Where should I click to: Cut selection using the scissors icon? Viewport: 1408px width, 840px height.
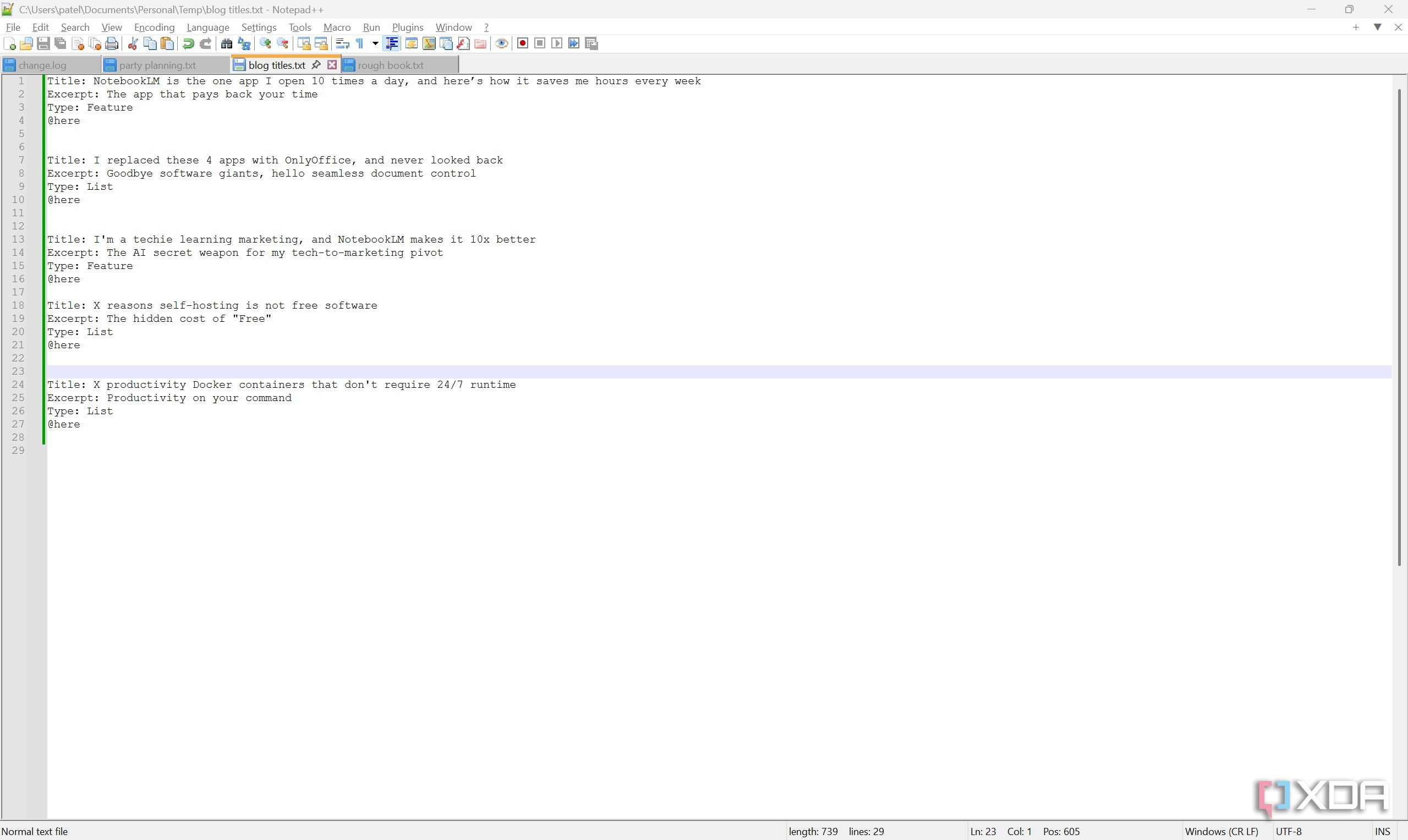point(133,43)
